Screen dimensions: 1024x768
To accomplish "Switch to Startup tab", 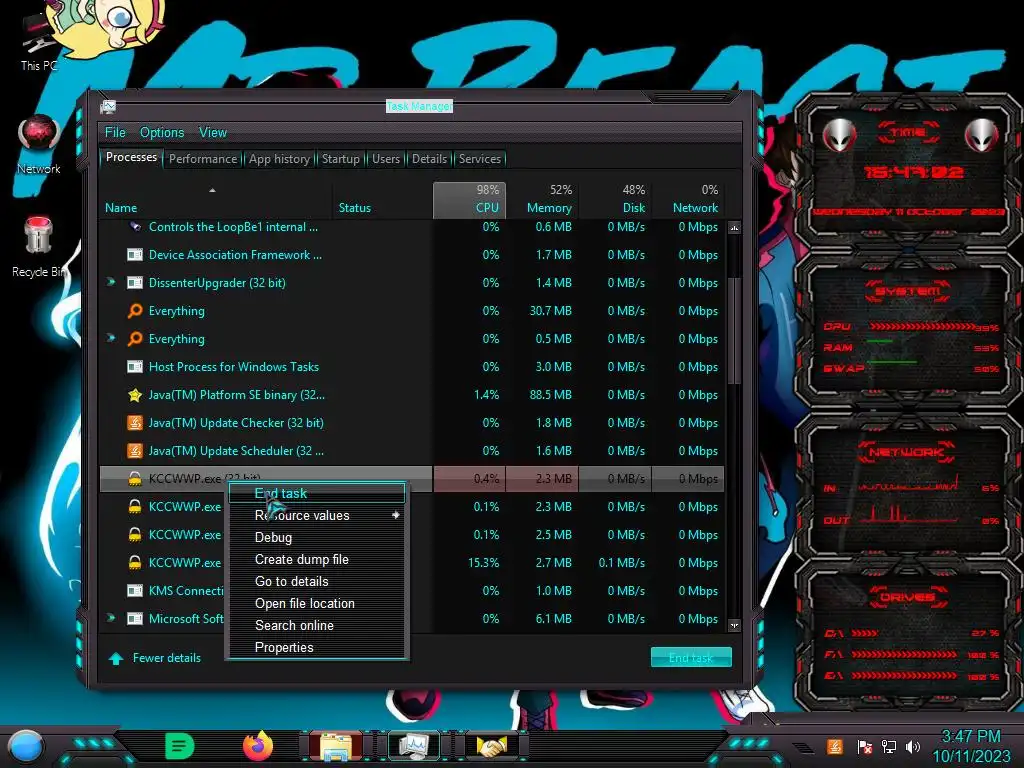I will click(x=340, y=159).
